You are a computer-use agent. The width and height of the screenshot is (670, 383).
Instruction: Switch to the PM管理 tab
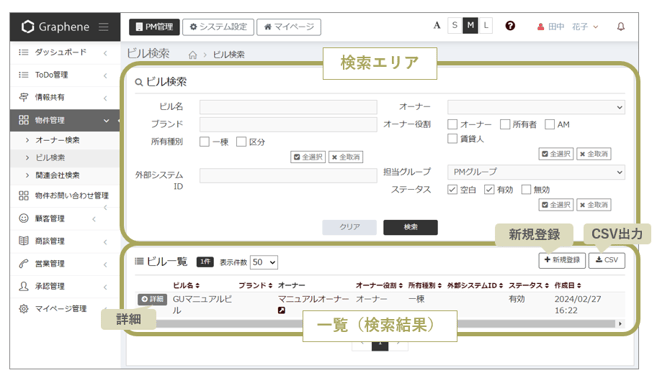154,27
